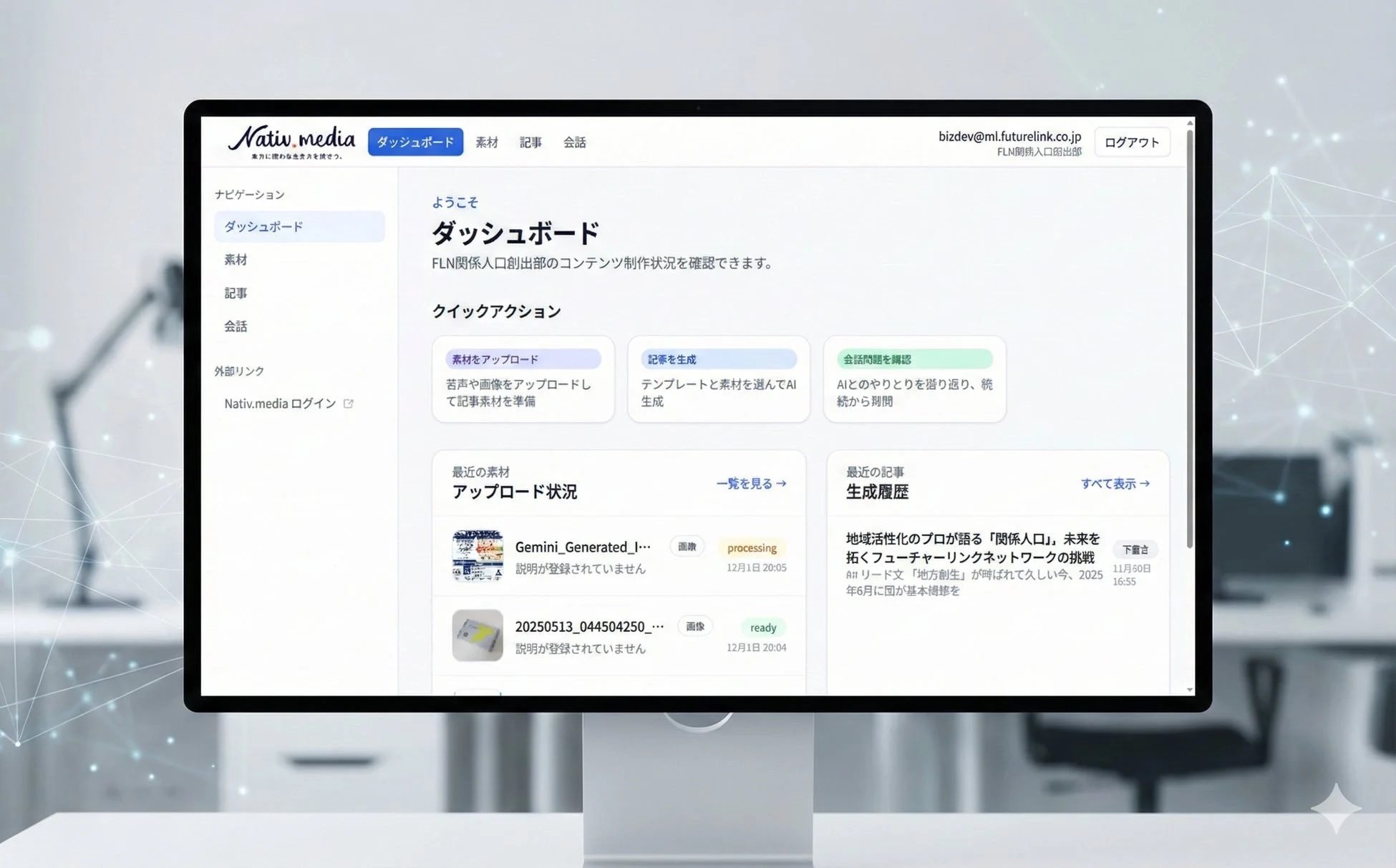Click the ログアウト button
This screenshot has width=1396, height=868.
1132,142
